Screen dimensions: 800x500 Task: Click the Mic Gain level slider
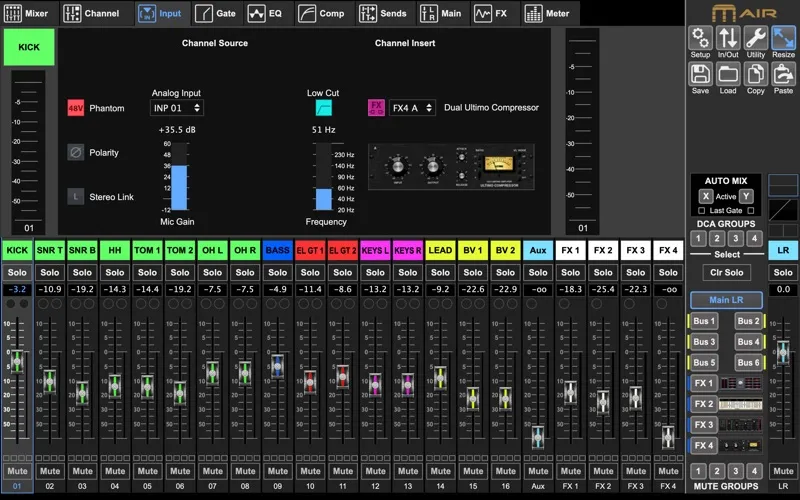pyautogui.click(x=179, y=177)
